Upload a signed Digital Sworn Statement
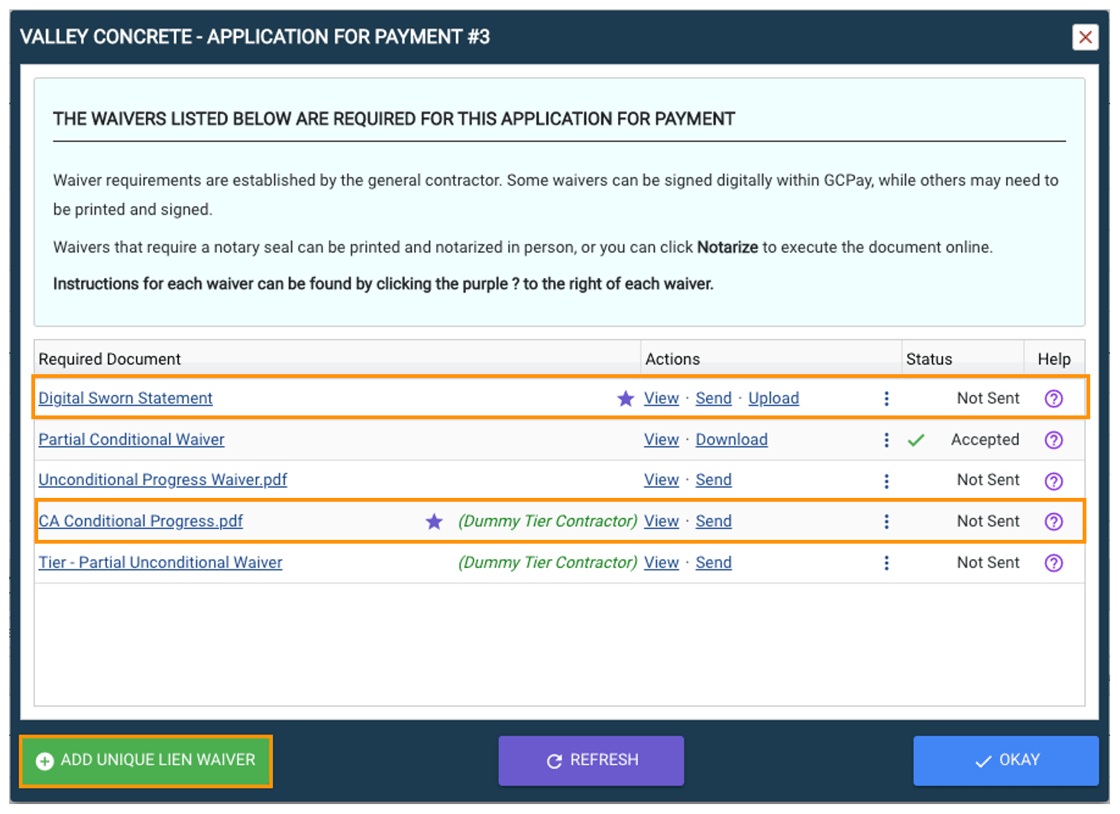This screenshot has width=1120, height=814. pyautogui.click(x=773, y=398)
